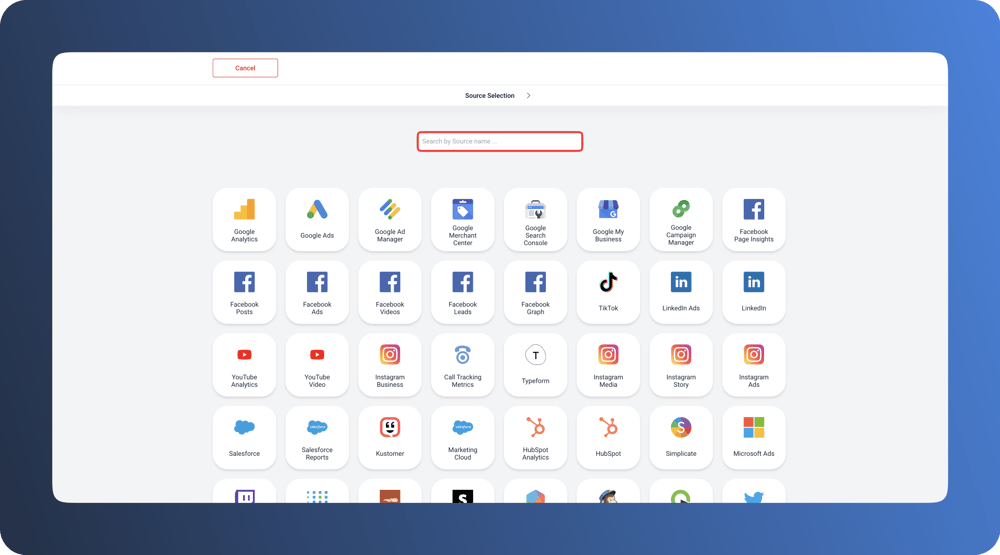Image resolution: width=1000 pixels, height=555 pixels.
Task: Choose the Facebook Leads source
Action: click(462, 292)
